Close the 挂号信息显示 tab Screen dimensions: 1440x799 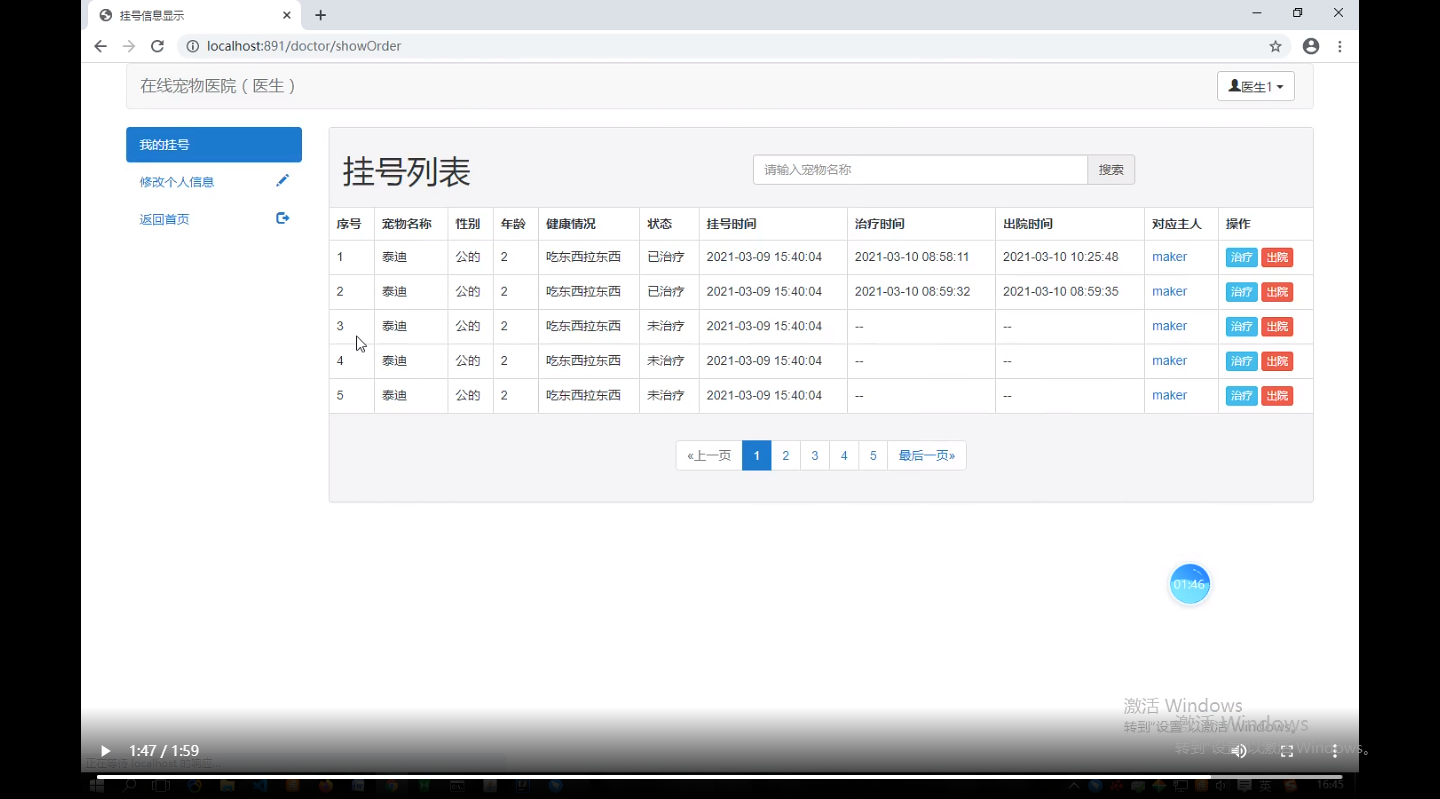pyautogui.click(x=287, y=15)
